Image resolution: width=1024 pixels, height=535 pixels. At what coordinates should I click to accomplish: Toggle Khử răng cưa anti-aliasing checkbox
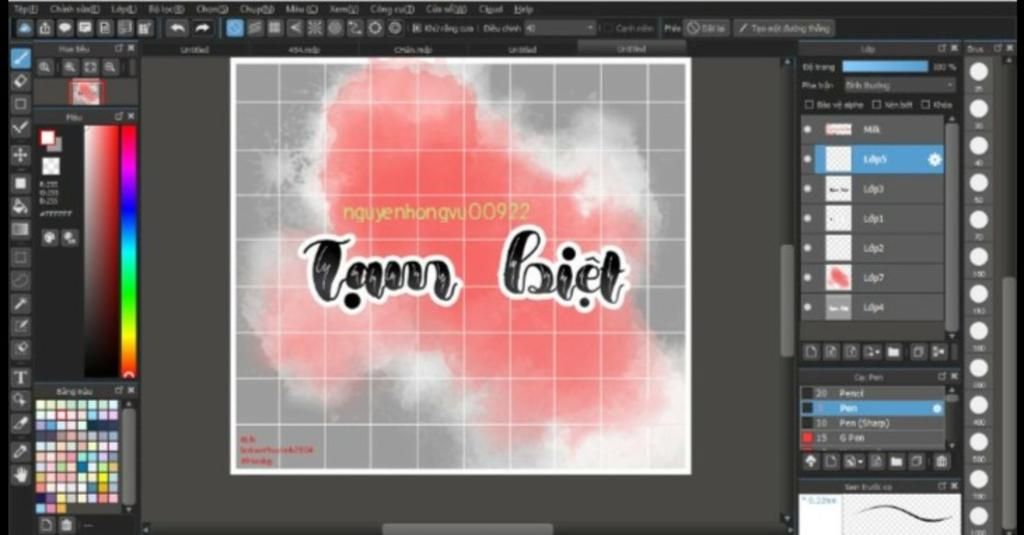tap(417, 28)
